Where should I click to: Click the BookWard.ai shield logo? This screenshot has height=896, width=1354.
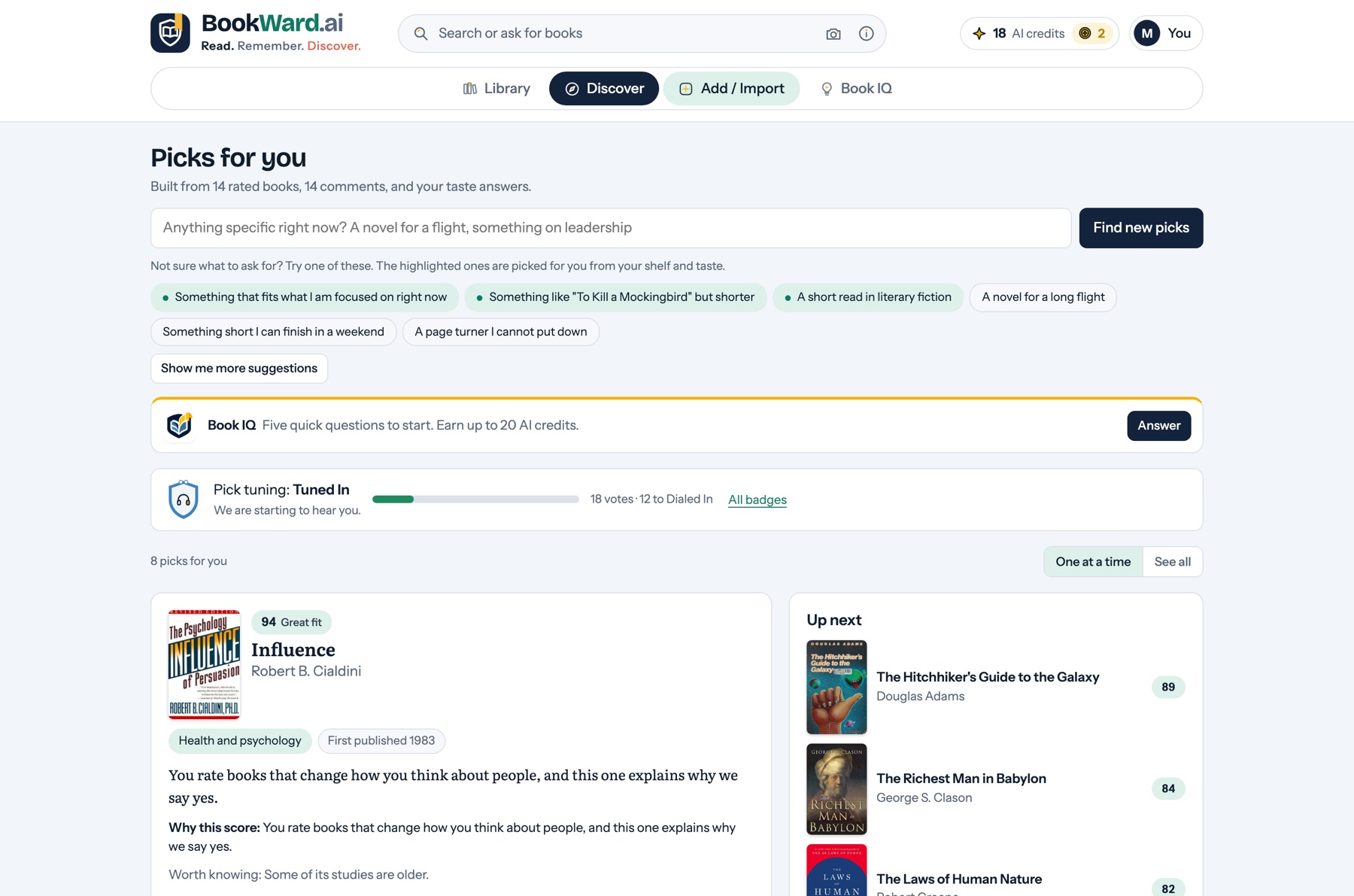(170, 33)
